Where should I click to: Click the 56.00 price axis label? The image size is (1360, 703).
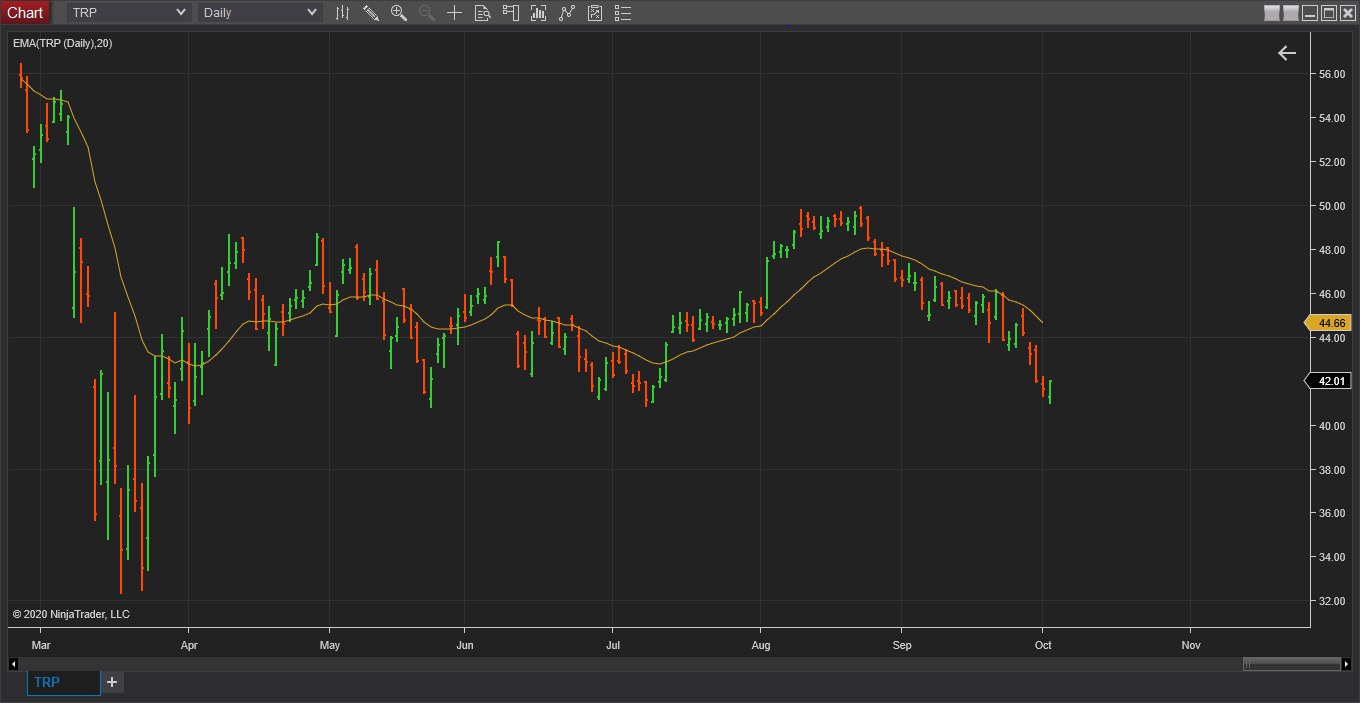click(x=1331, y=74)
